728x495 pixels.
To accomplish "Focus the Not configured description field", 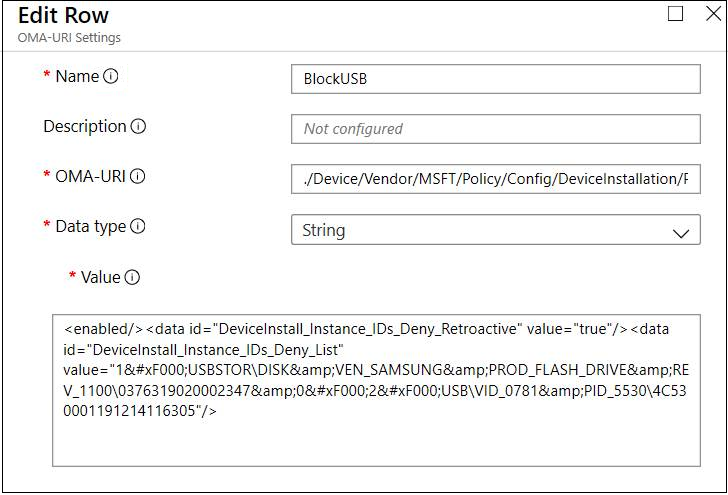I will point(495,129).
